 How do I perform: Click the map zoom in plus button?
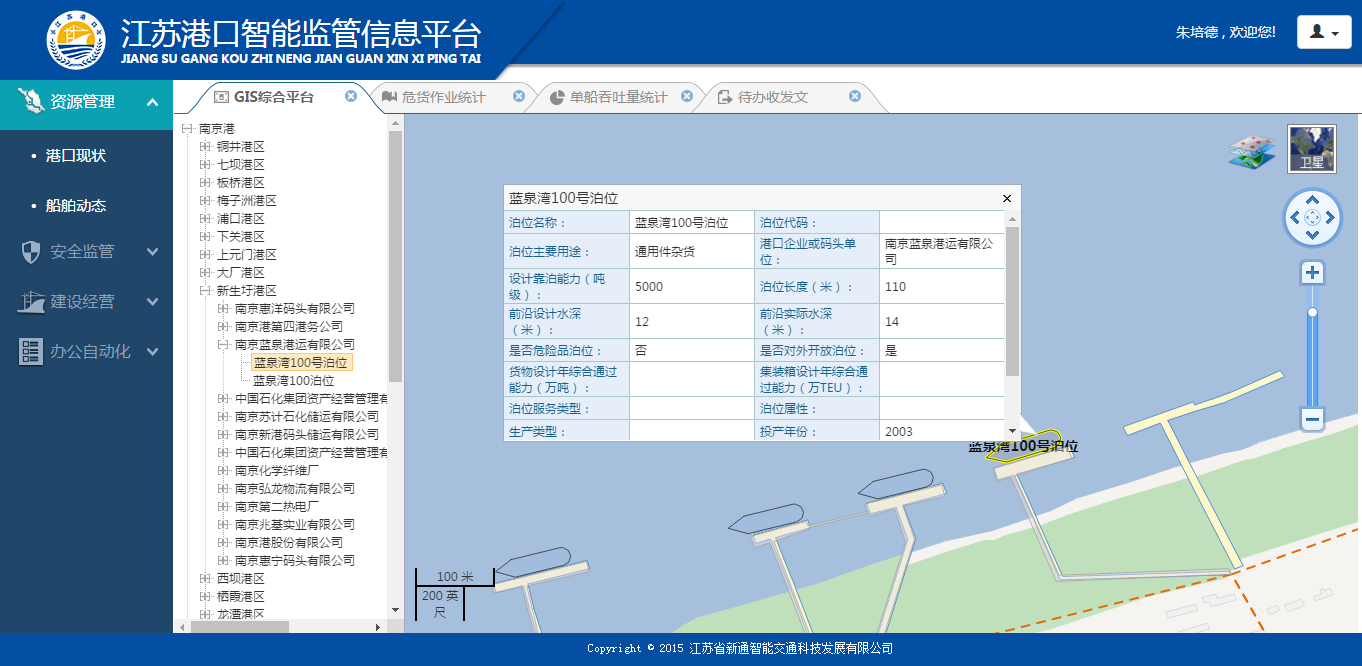pyautogui.click(x=1313, y=273)
